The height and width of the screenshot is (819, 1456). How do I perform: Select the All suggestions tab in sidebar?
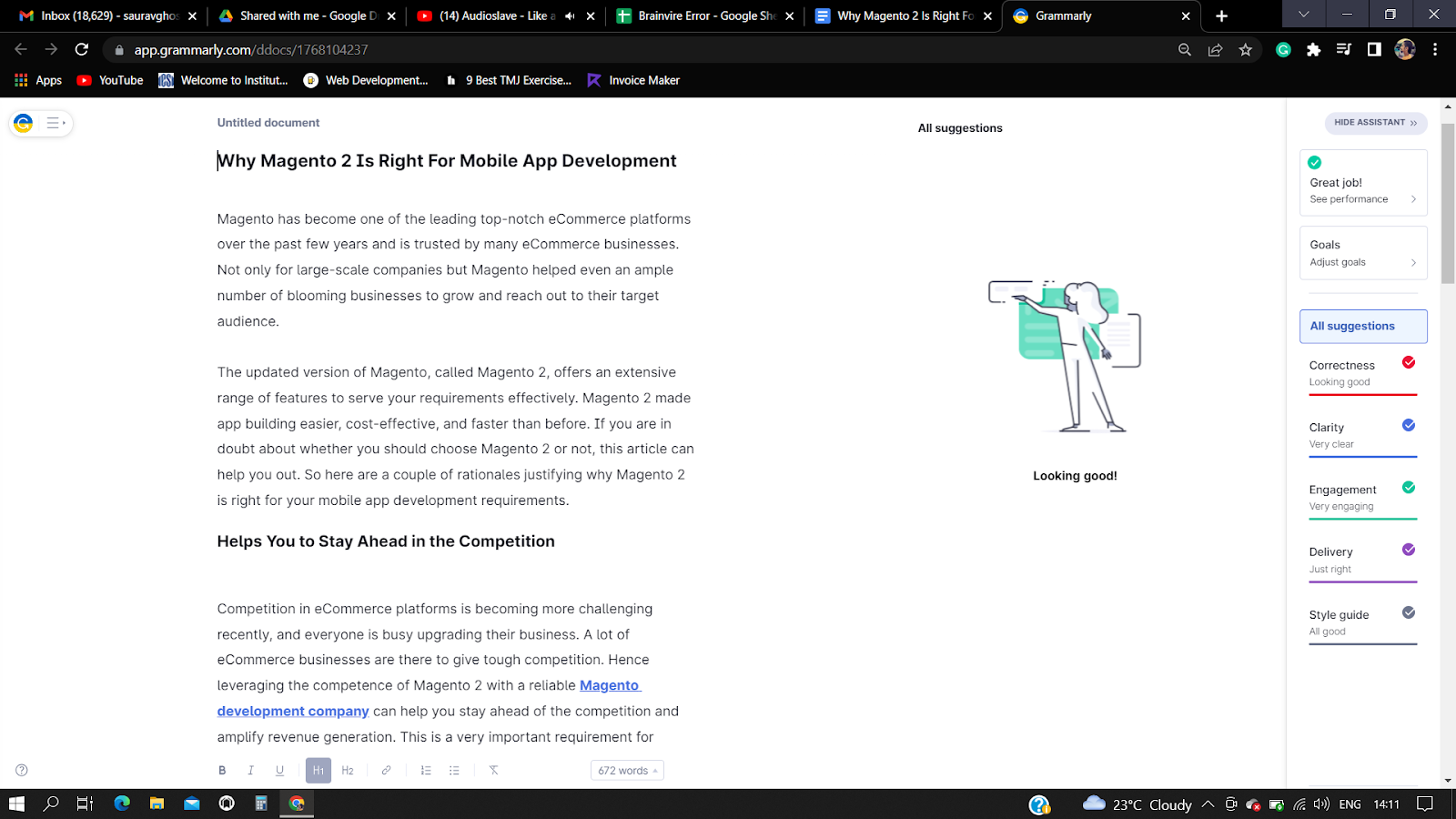point(1363,326)
